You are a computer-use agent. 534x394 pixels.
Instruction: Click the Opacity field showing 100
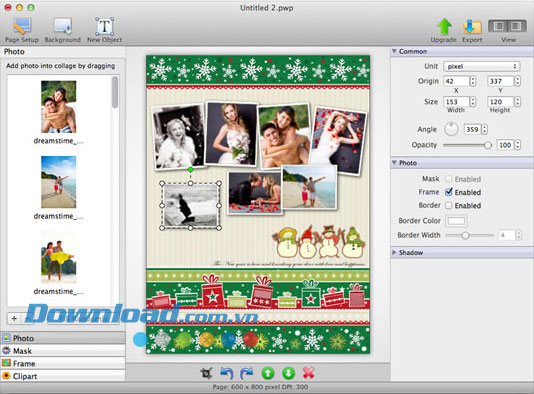[x=505, y=145]
